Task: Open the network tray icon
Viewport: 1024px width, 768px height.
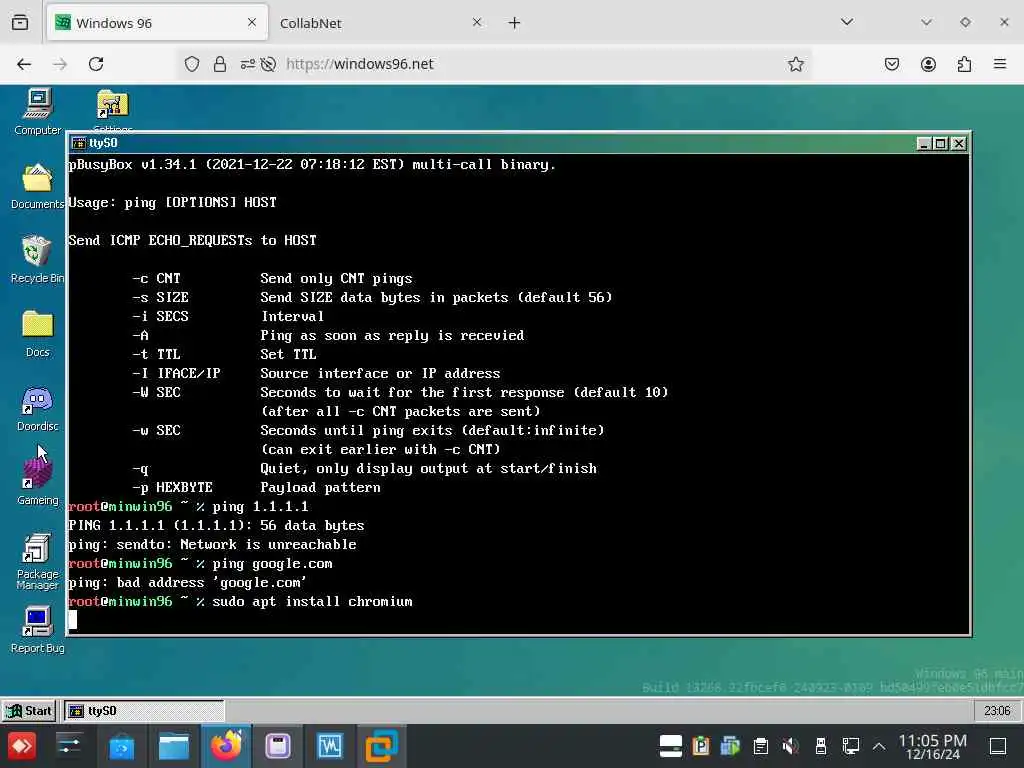Action: [x=851, y=746]
